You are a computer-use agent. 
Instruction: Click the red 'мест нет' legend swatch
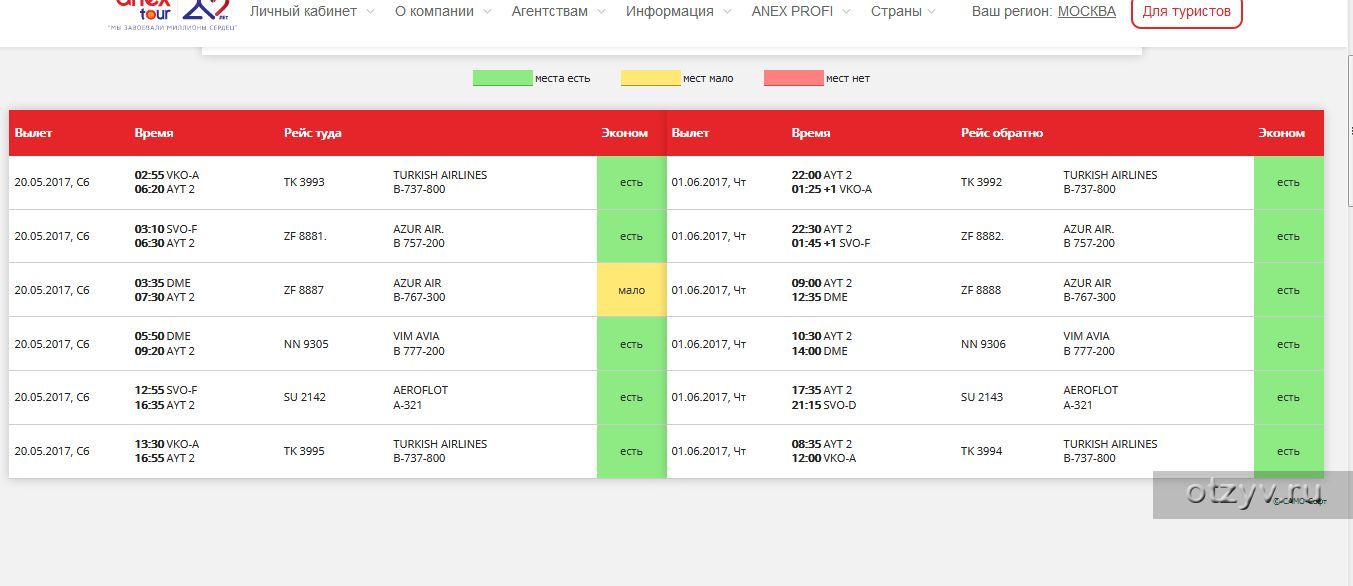point(794,78)
